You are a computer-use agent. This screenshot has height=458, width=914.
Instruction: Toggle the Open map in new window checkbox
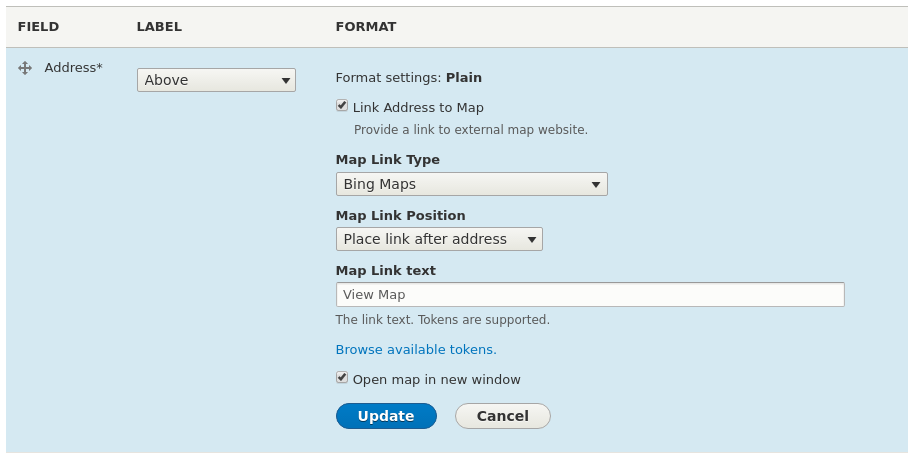(x=342, y=377)
